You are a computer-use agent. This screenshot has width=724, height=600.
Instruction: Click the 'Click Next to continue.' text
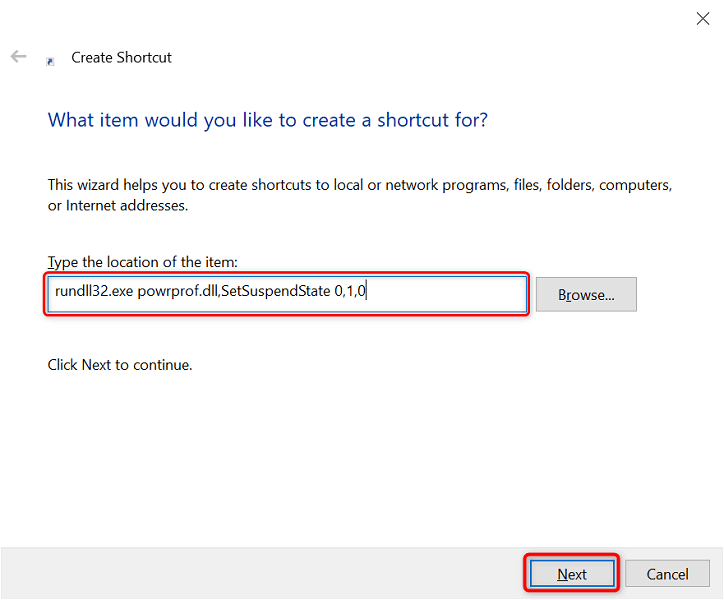point(120,365)
